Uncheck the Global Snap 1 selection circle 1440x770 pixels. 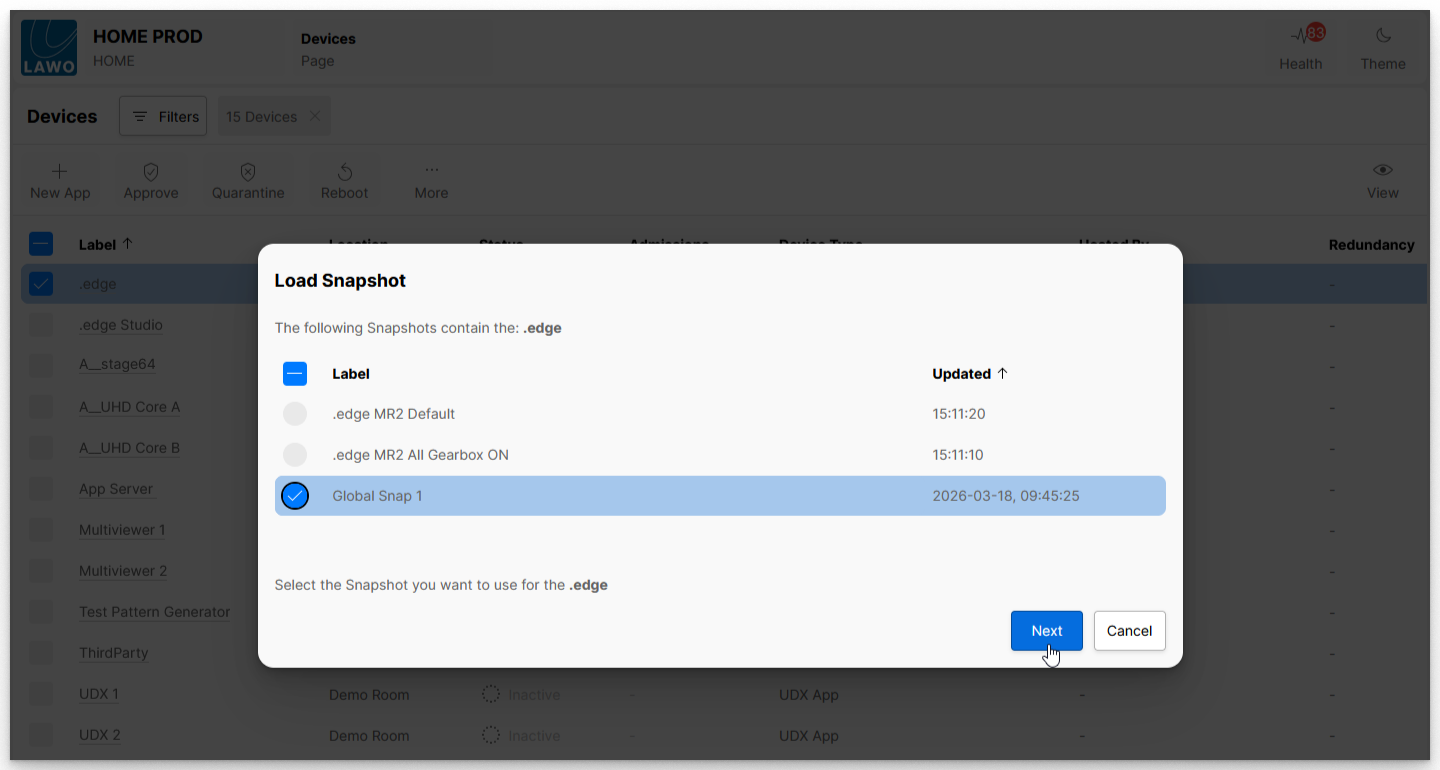point(295,496)
